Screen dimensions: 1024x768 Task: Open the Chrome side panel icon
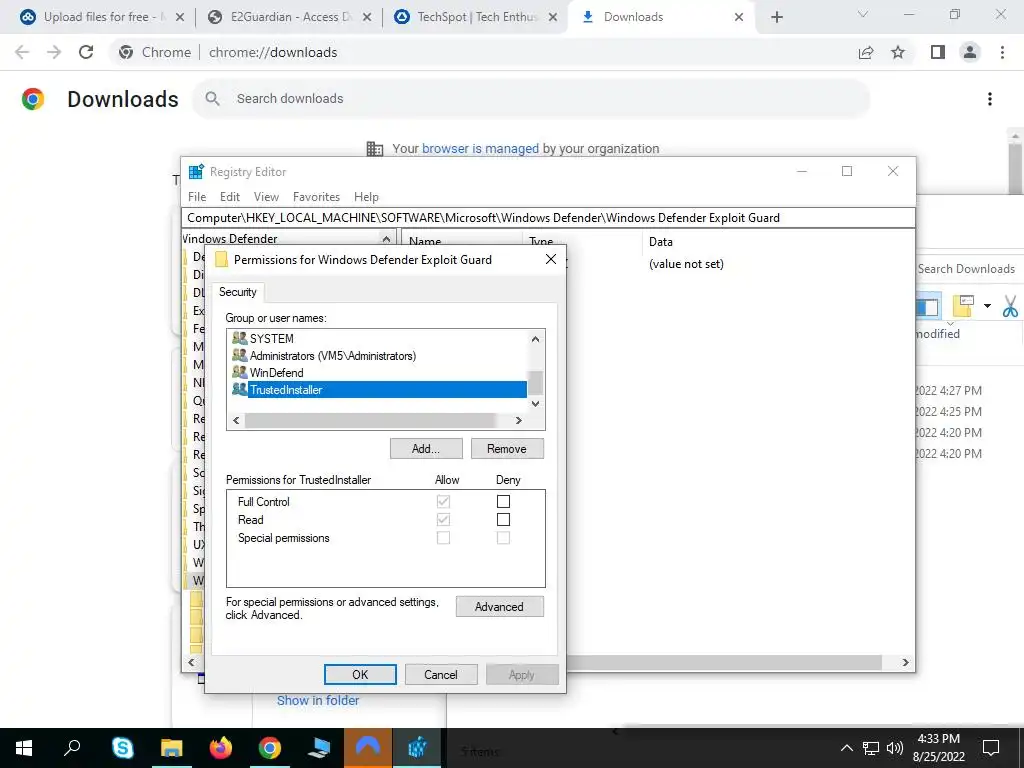pos(938,52)
